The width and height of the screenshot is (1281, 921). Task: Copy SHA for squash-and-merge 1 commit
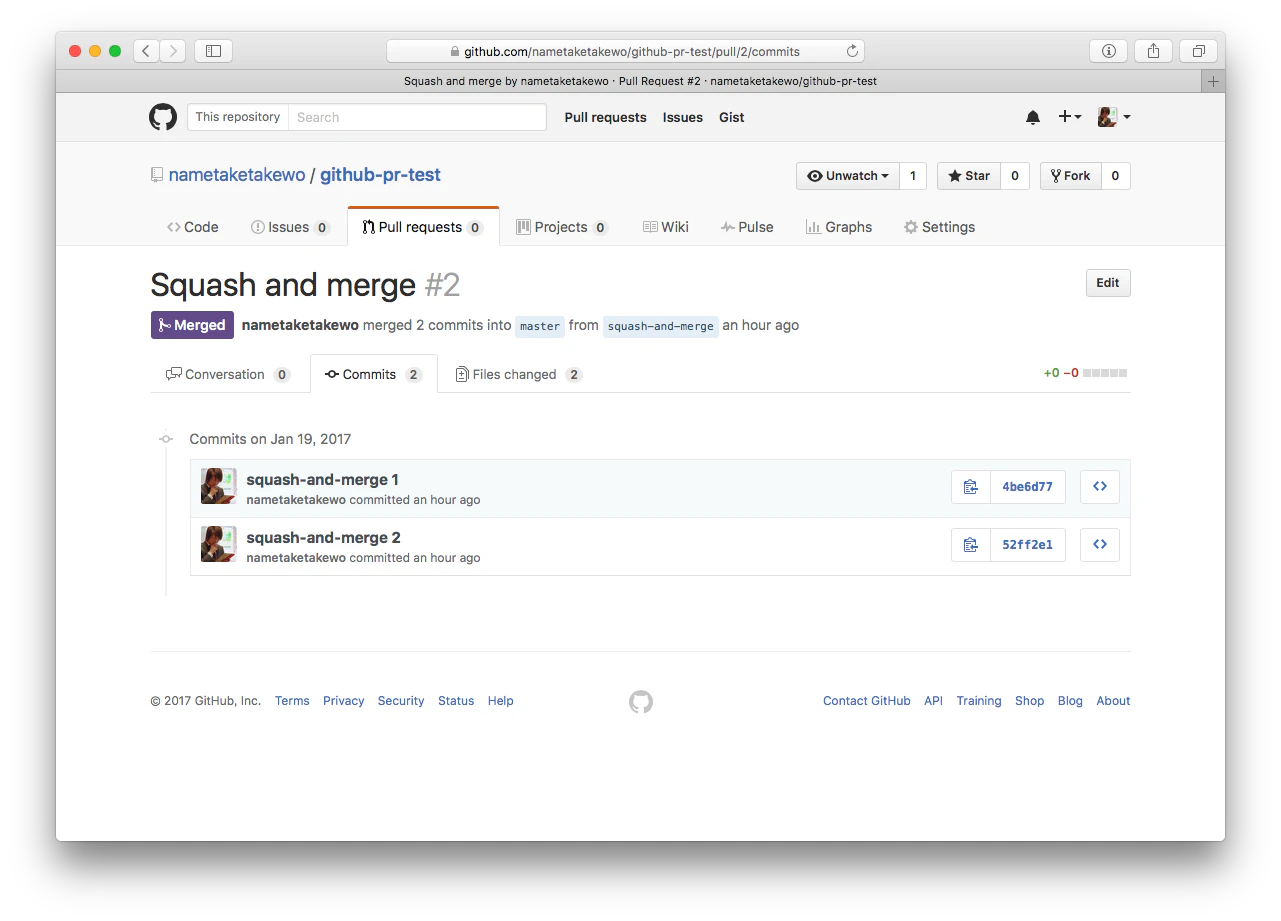970,487
